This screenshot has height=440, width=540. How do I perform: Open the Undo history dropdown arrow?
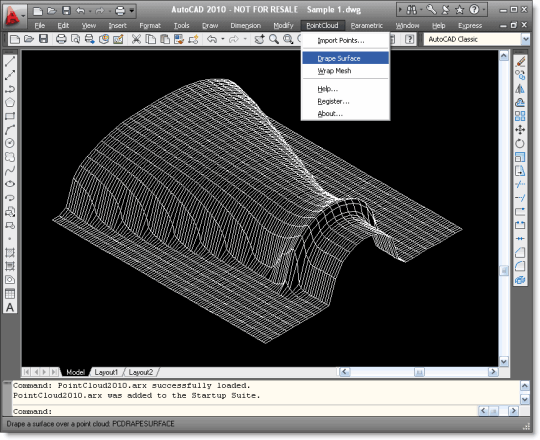(x=223, y=39)
